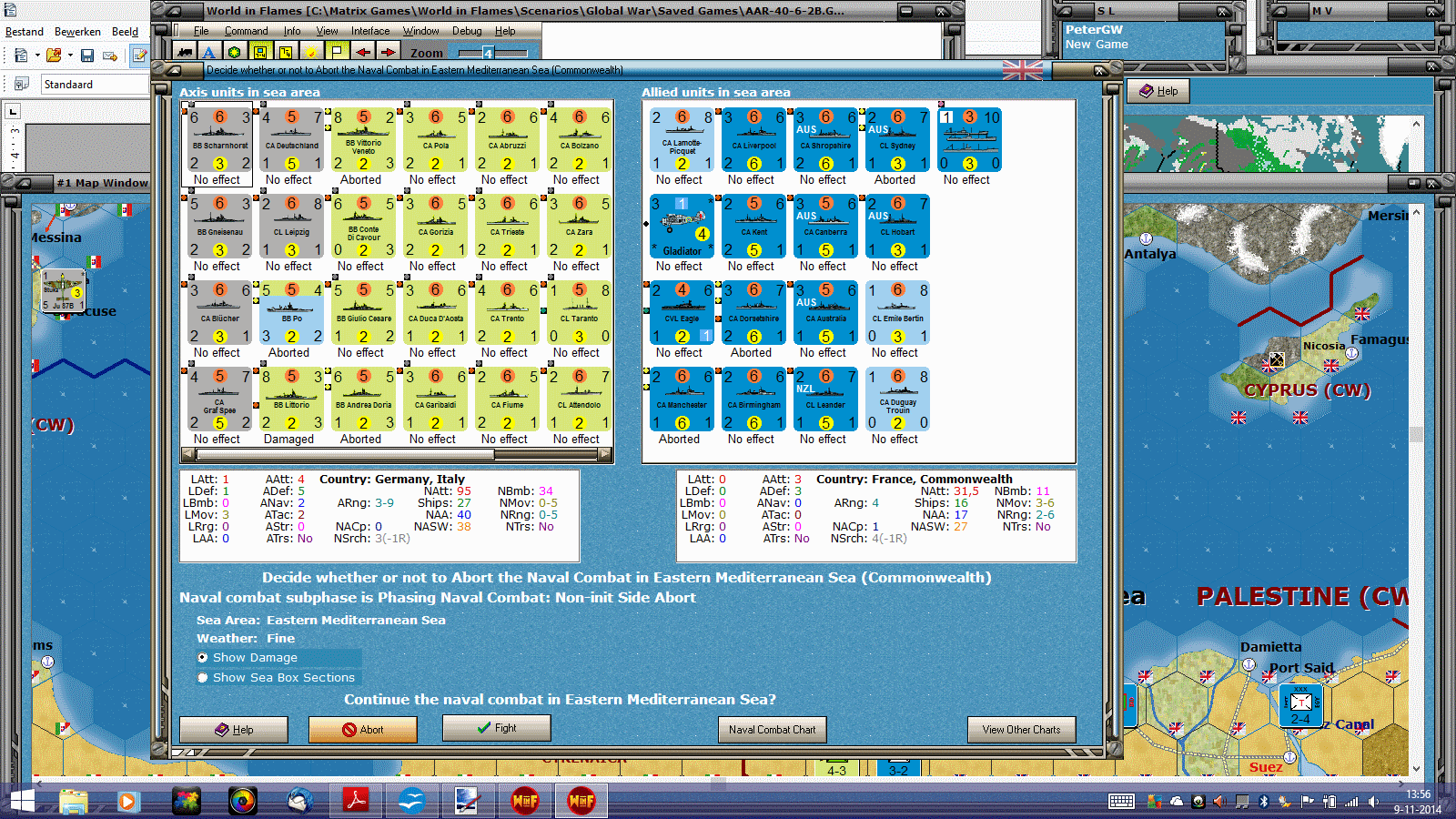Select the CVL Eagle carrier counter
The image size is (1456, 819).
pyautogui.click(x=682, y=313)
